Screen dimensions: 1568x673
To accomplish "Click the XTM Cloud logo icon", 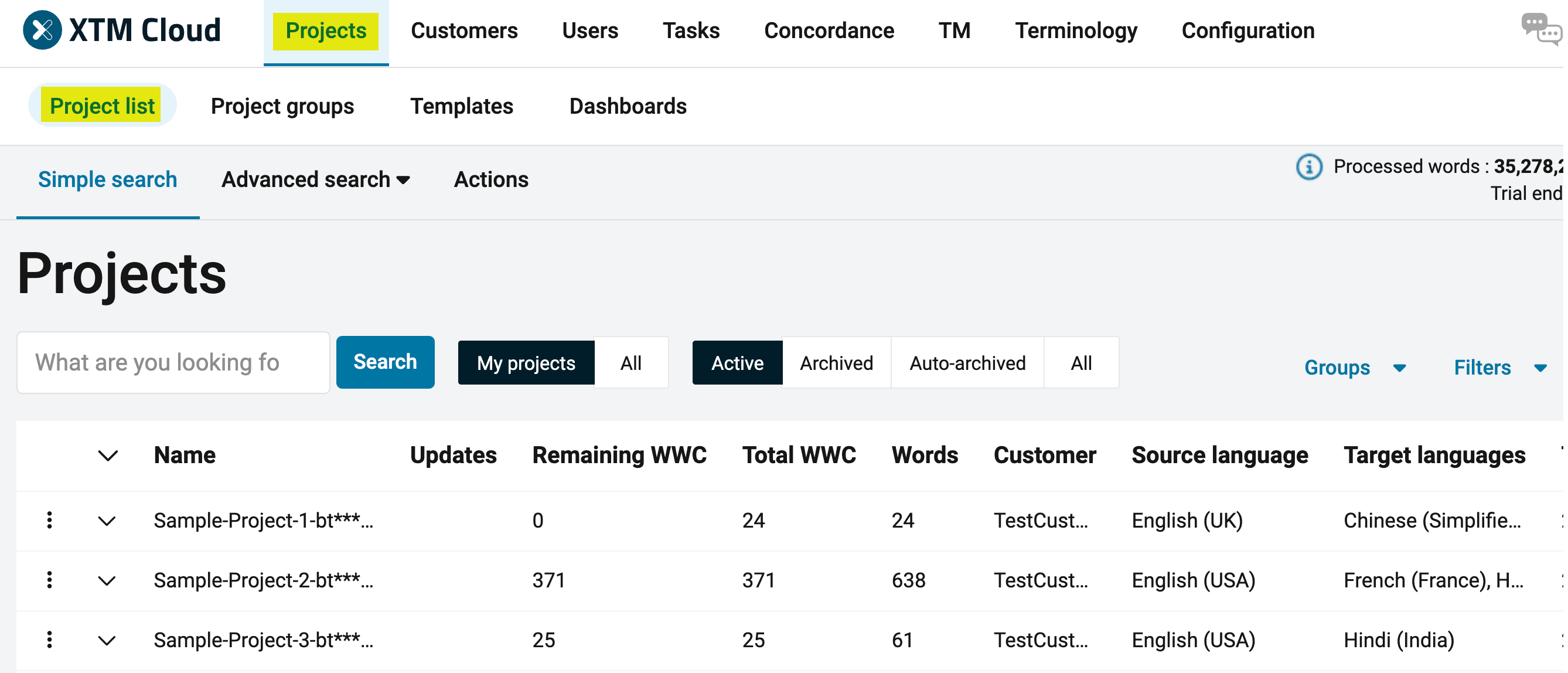I will 42,30.
